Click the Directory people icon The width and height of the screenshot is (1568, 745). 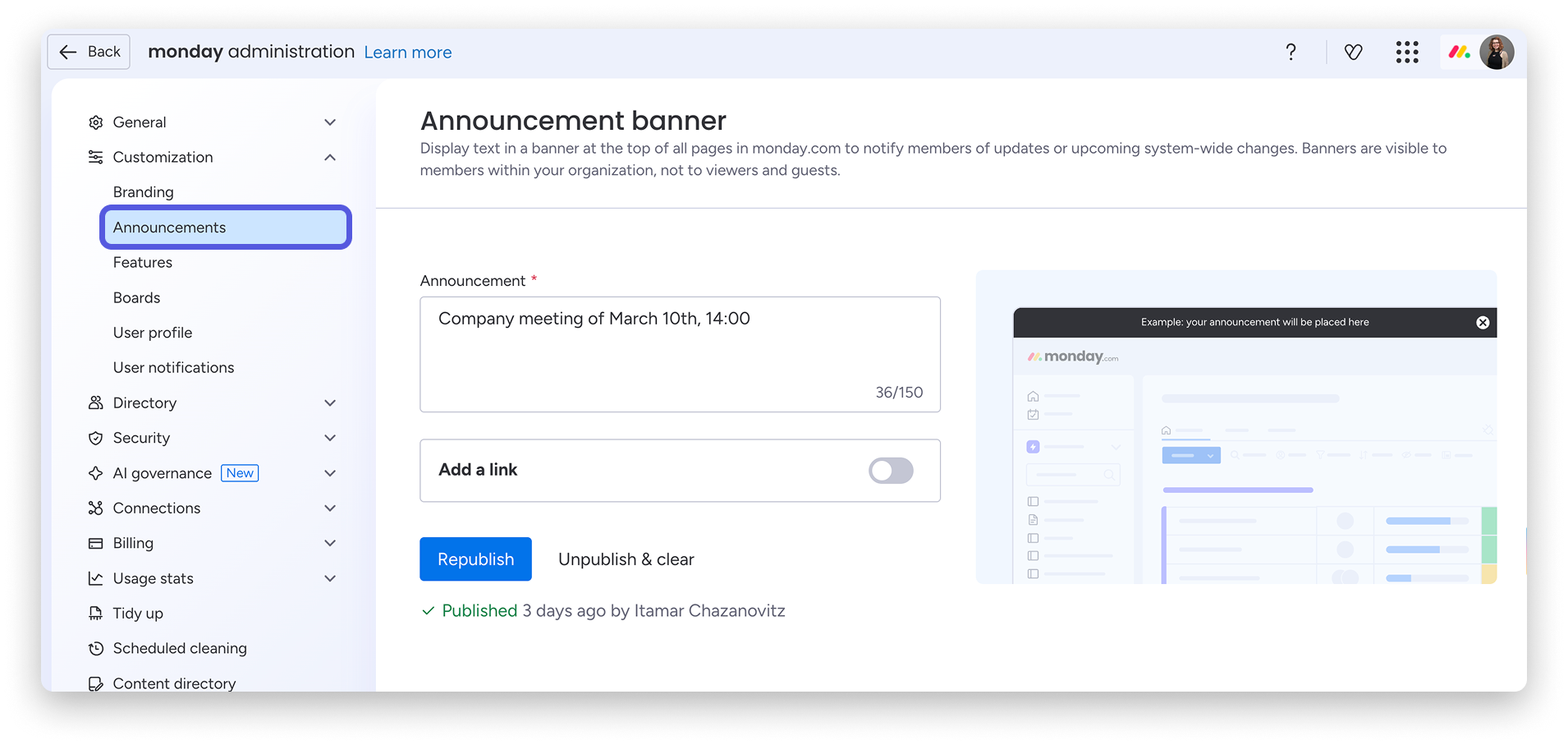(96, 402)
